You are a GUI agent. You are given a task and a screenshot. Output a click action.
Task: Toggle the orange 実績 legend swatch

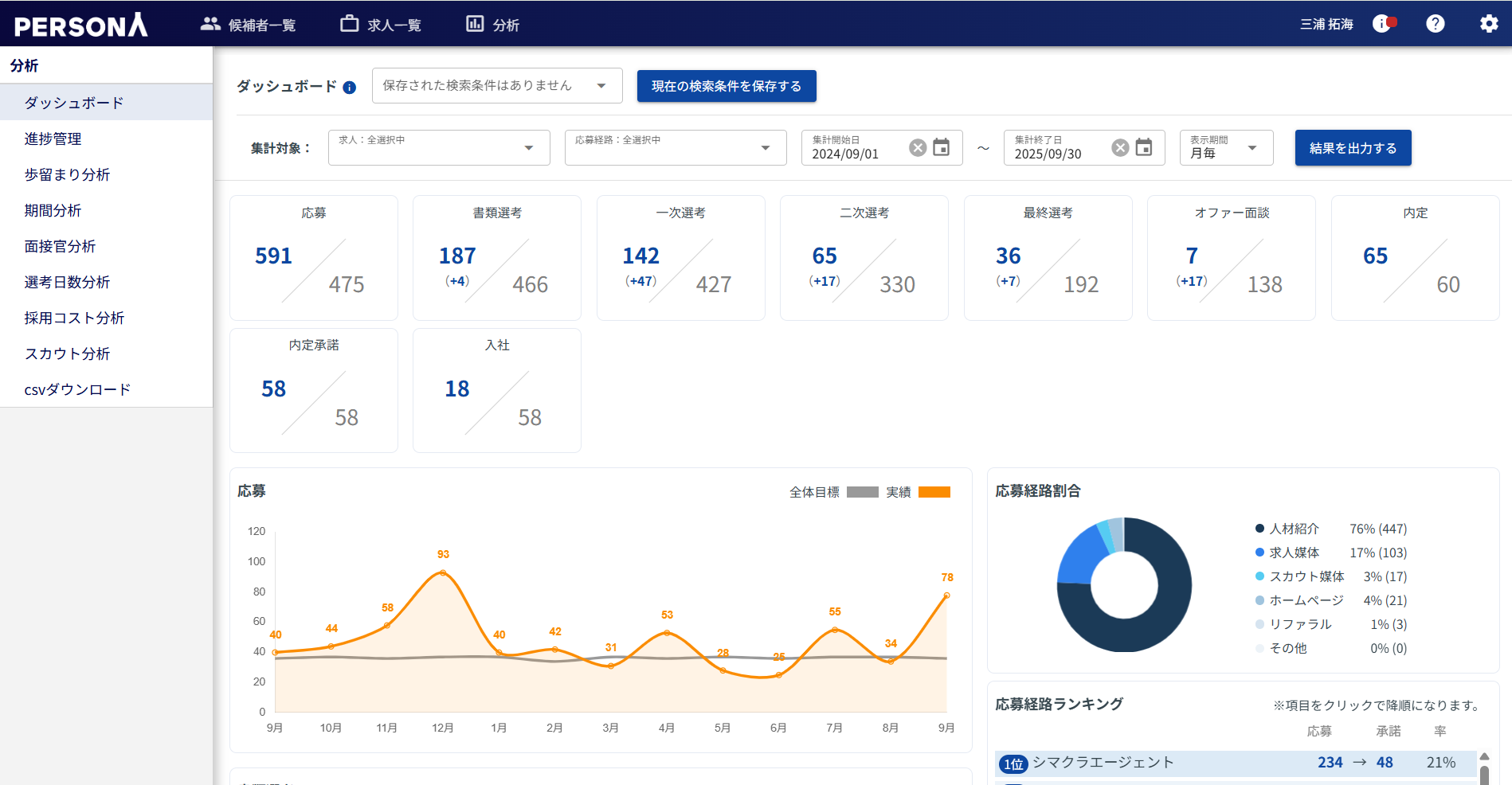(934, 492)
